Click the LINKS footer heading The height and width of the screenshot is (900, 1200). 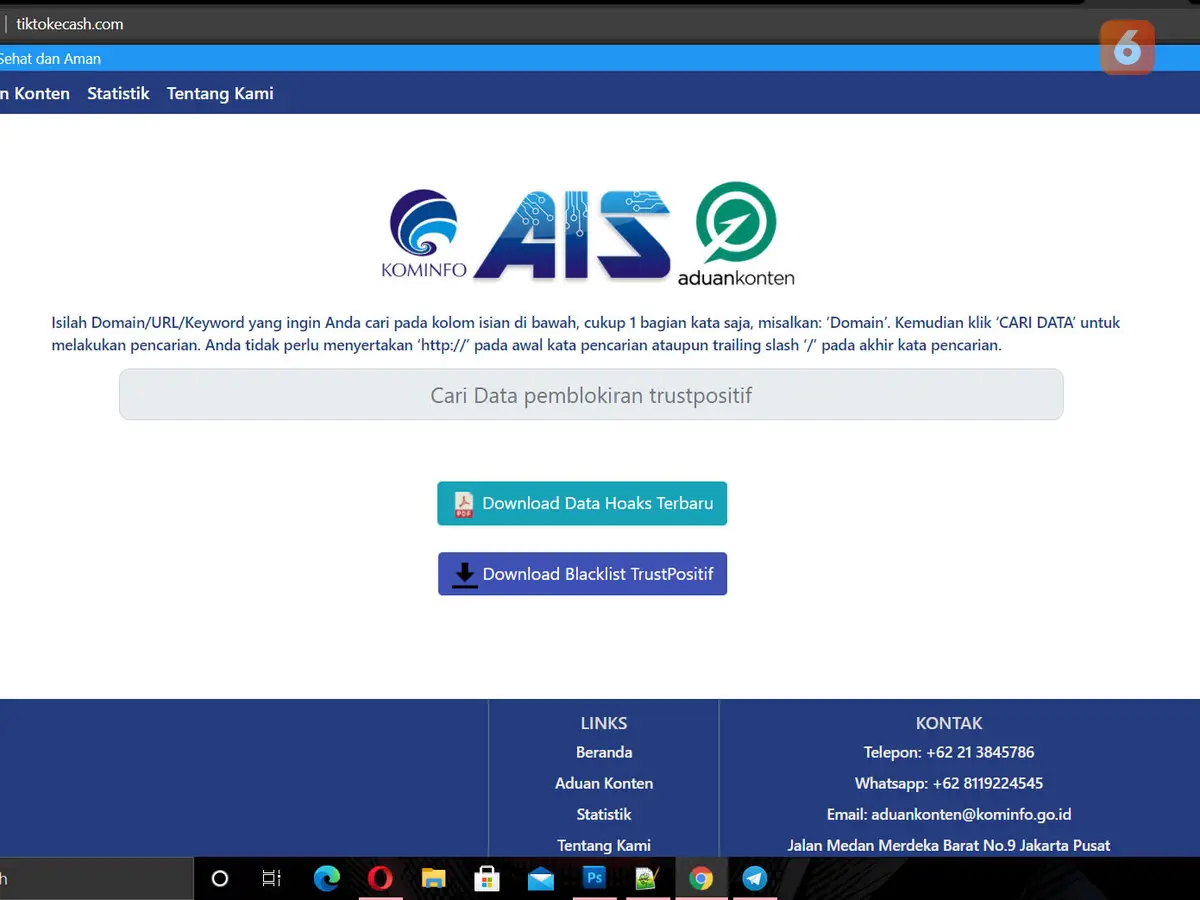point(604,723)
